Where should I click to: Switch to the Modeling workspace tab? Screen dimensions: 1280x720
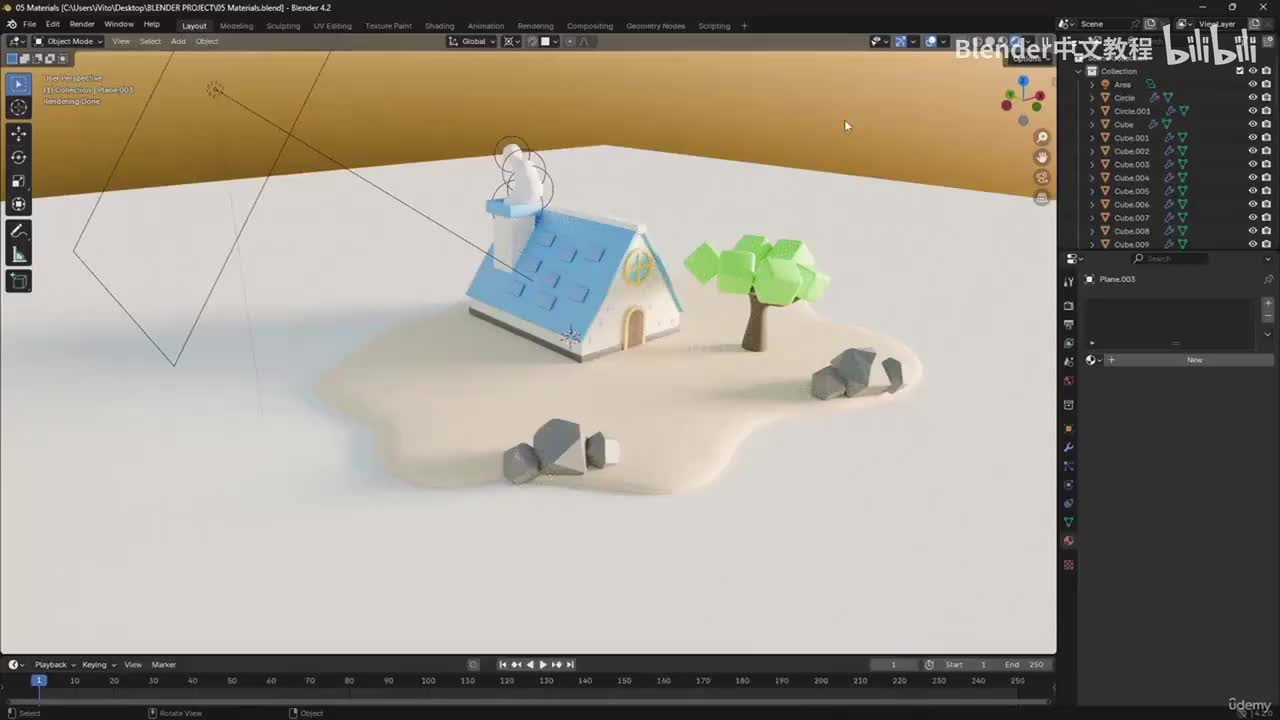coord(236,26)
